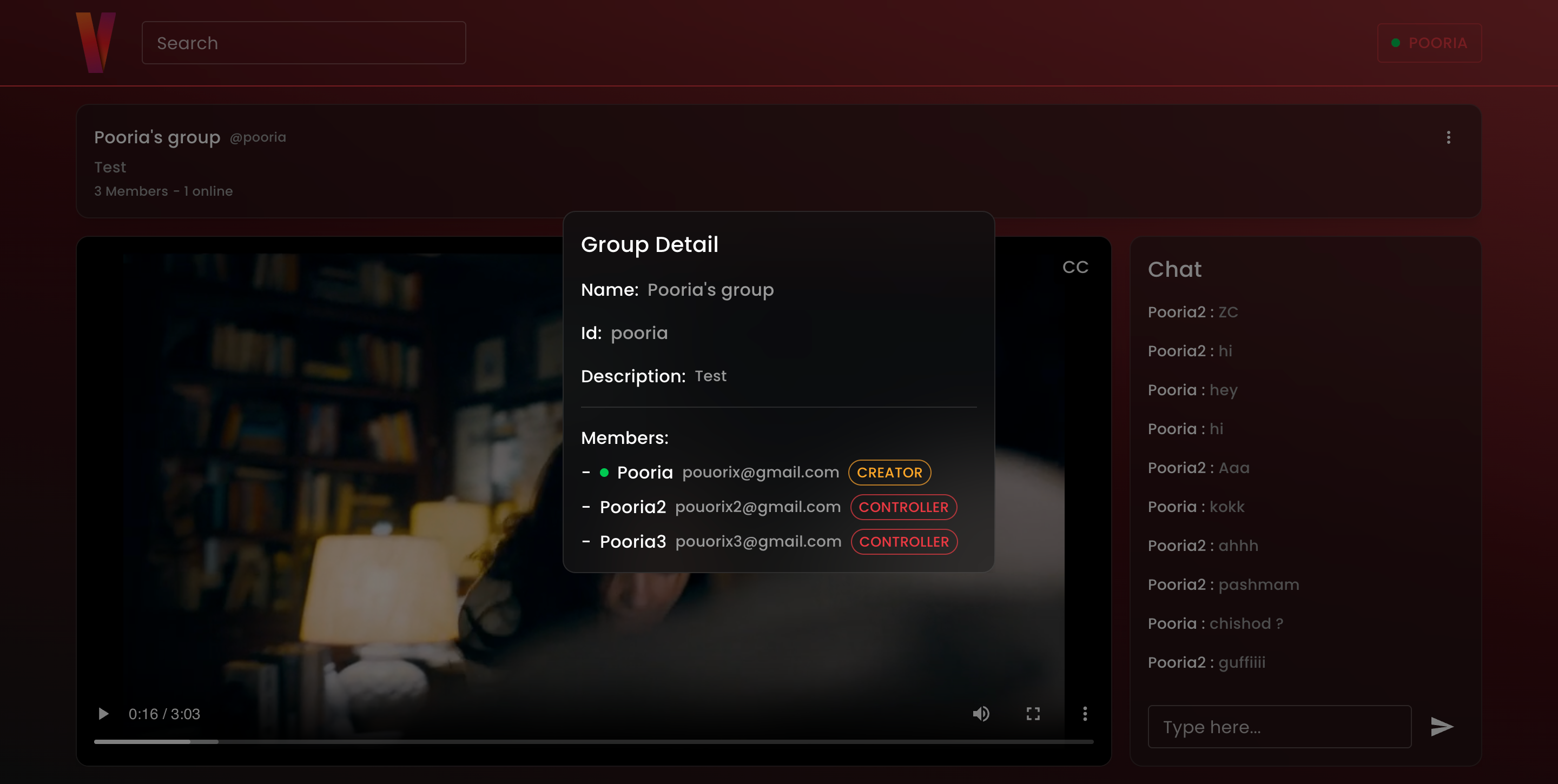Click the red V logo
Viewport: 1558px width, 784px height.
tap(96, 42)
